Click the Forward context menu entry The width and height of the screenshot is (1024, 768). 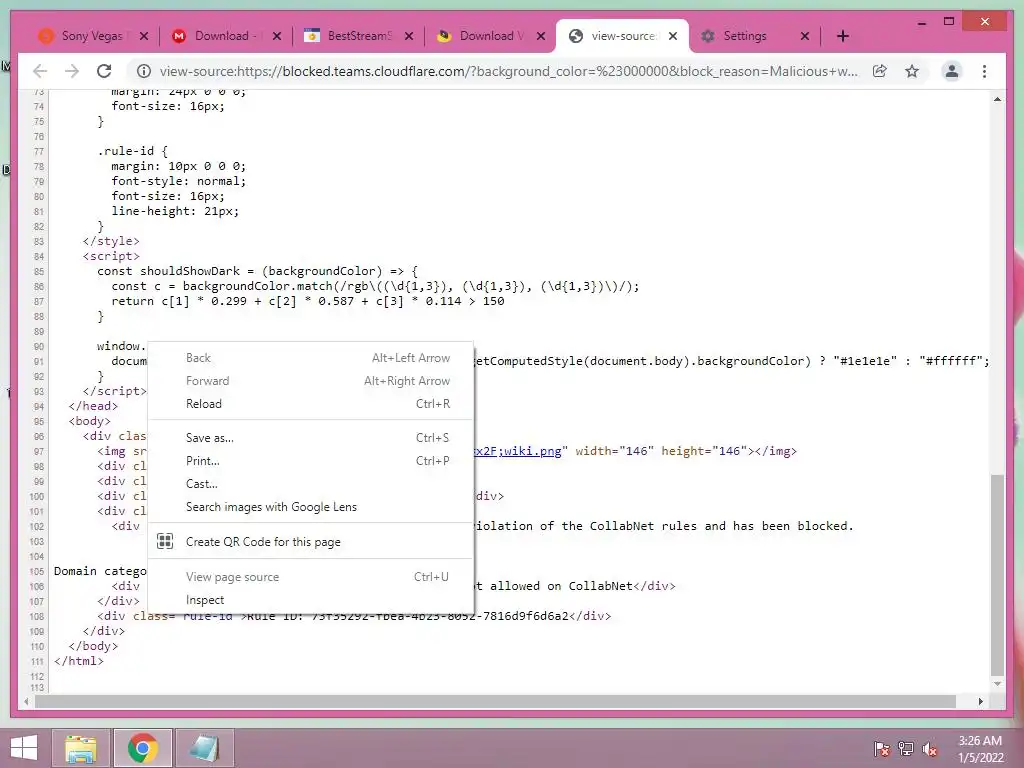310,381
